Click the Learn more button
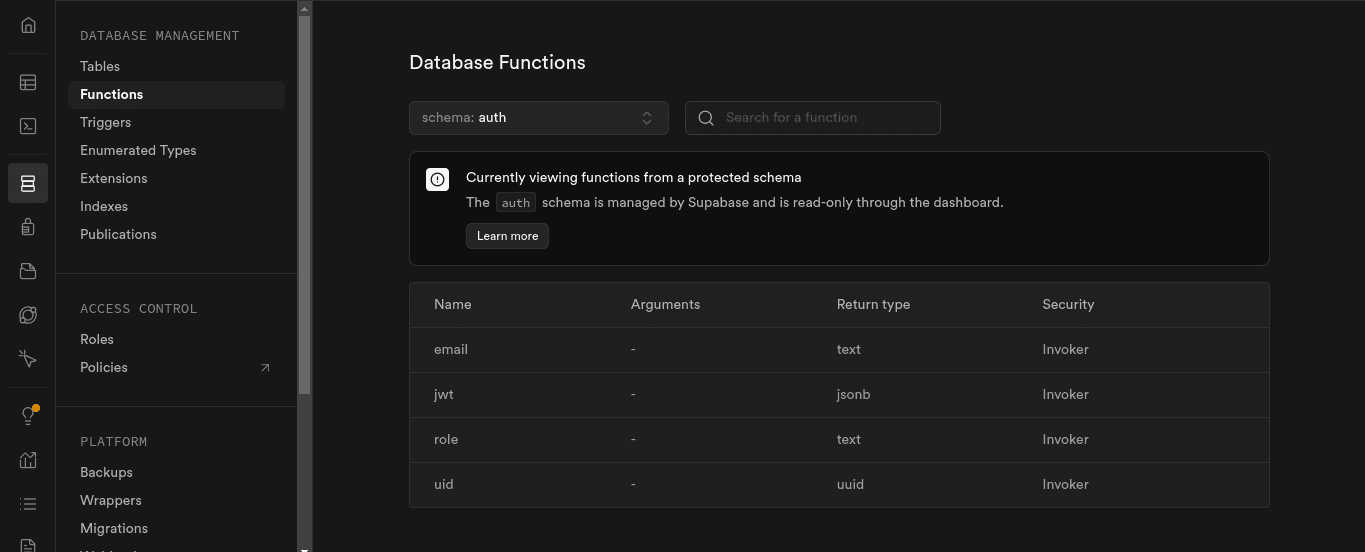Viewport: 1365px width, 552px height. (507, 236)
